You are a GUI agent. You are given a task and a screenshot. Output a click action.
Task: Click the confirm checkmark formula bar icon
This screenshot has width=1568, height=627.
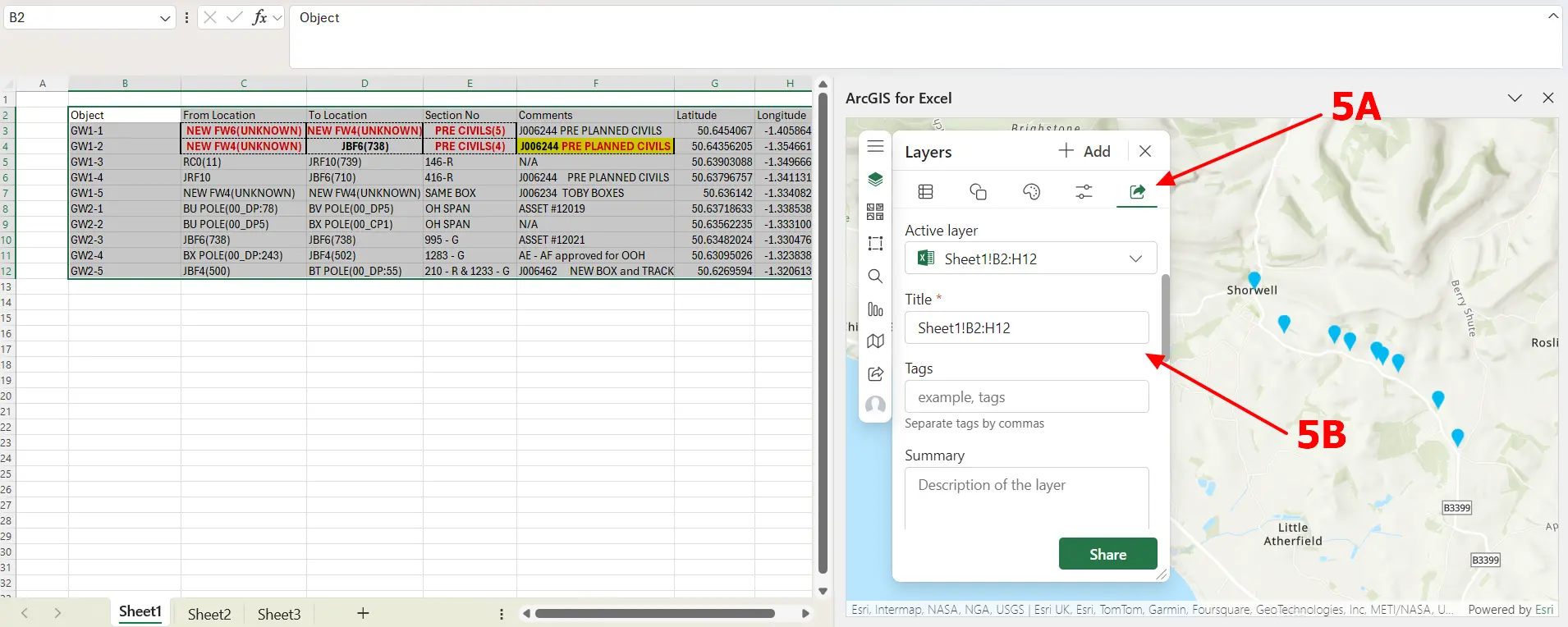235,17
